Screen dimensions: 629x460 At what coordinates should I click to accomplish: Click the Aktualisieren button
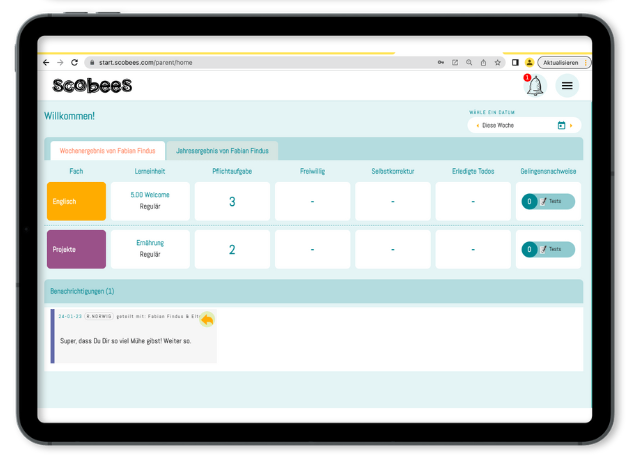click(564, 63)
